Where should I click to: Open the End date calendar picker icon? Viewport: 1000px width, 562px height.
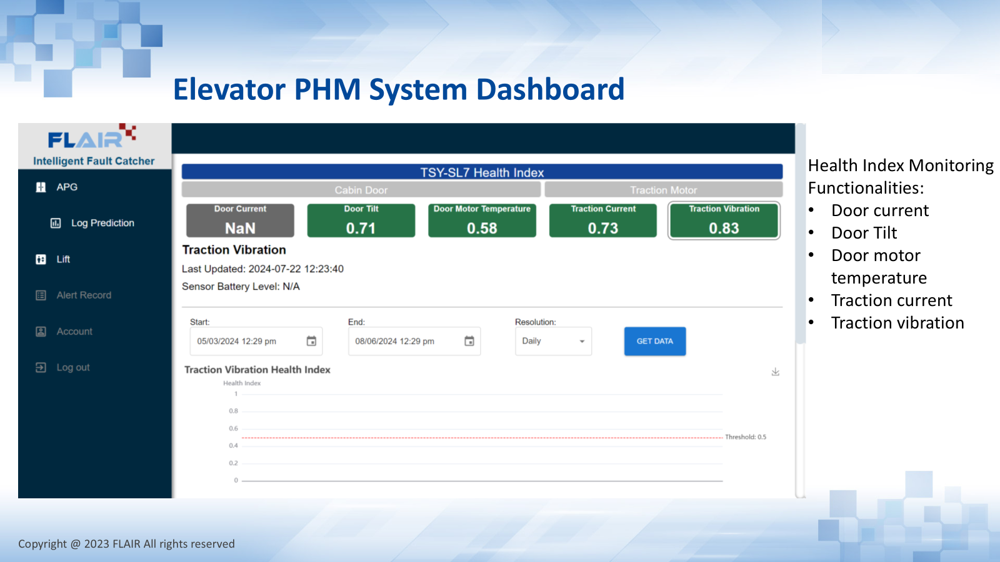pos(469,341)
